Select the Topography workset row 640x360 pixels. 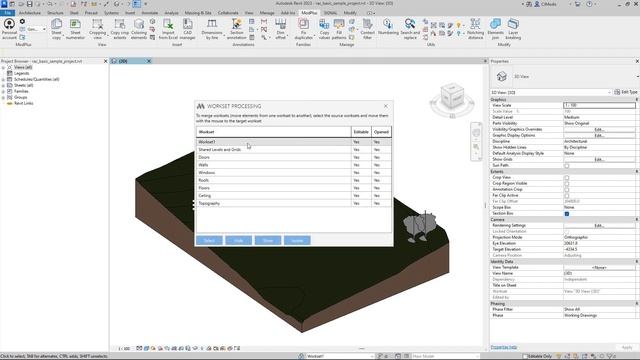point(293,203)
